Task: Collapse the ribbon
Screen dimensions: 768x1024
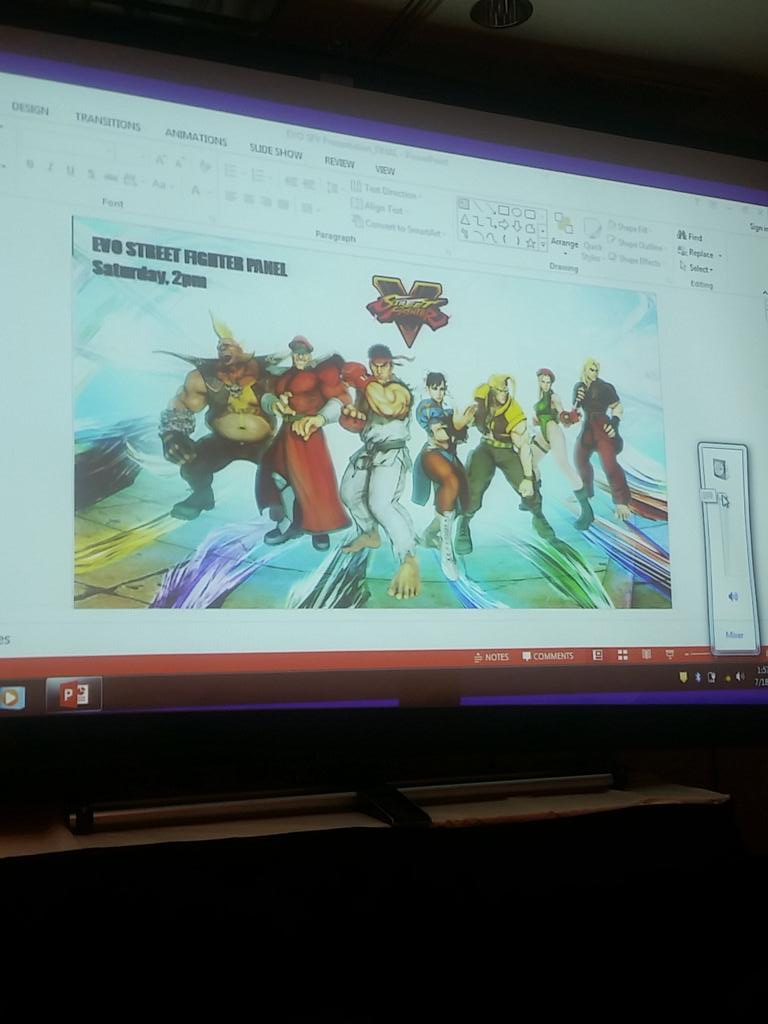Action: click(764, 291)
